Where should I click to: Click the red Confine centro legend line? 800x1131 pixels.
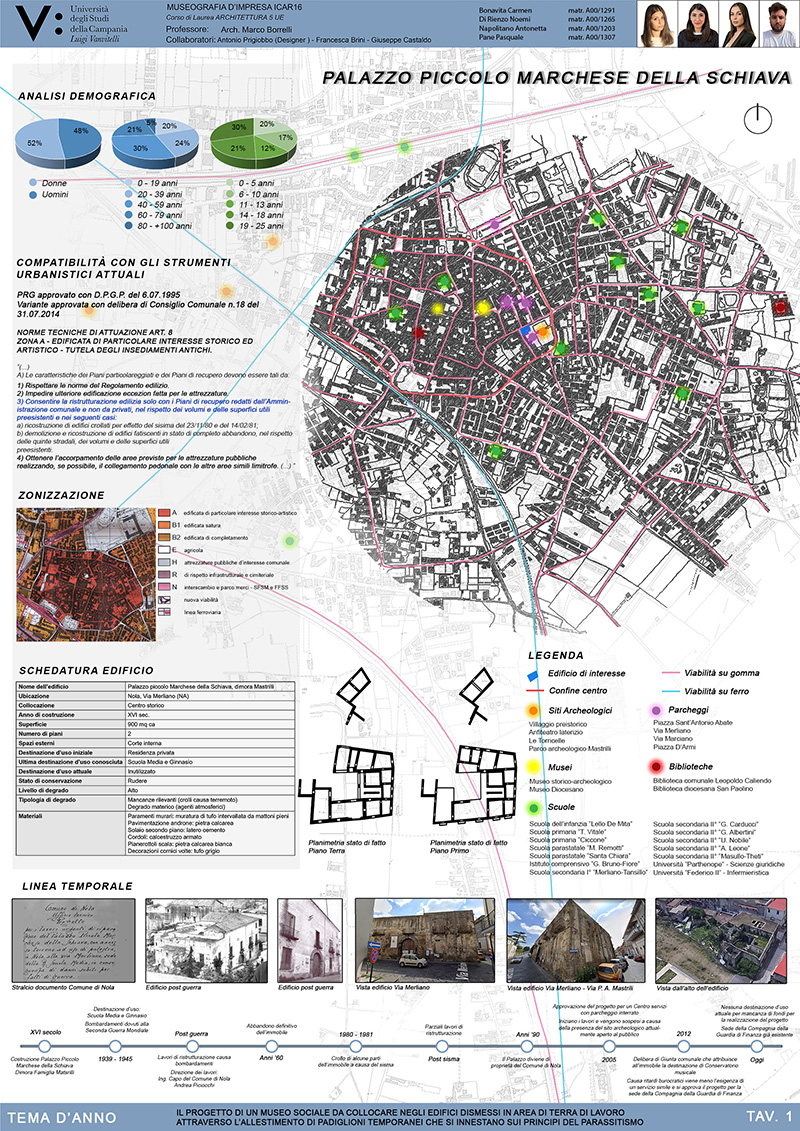(533, 691)
